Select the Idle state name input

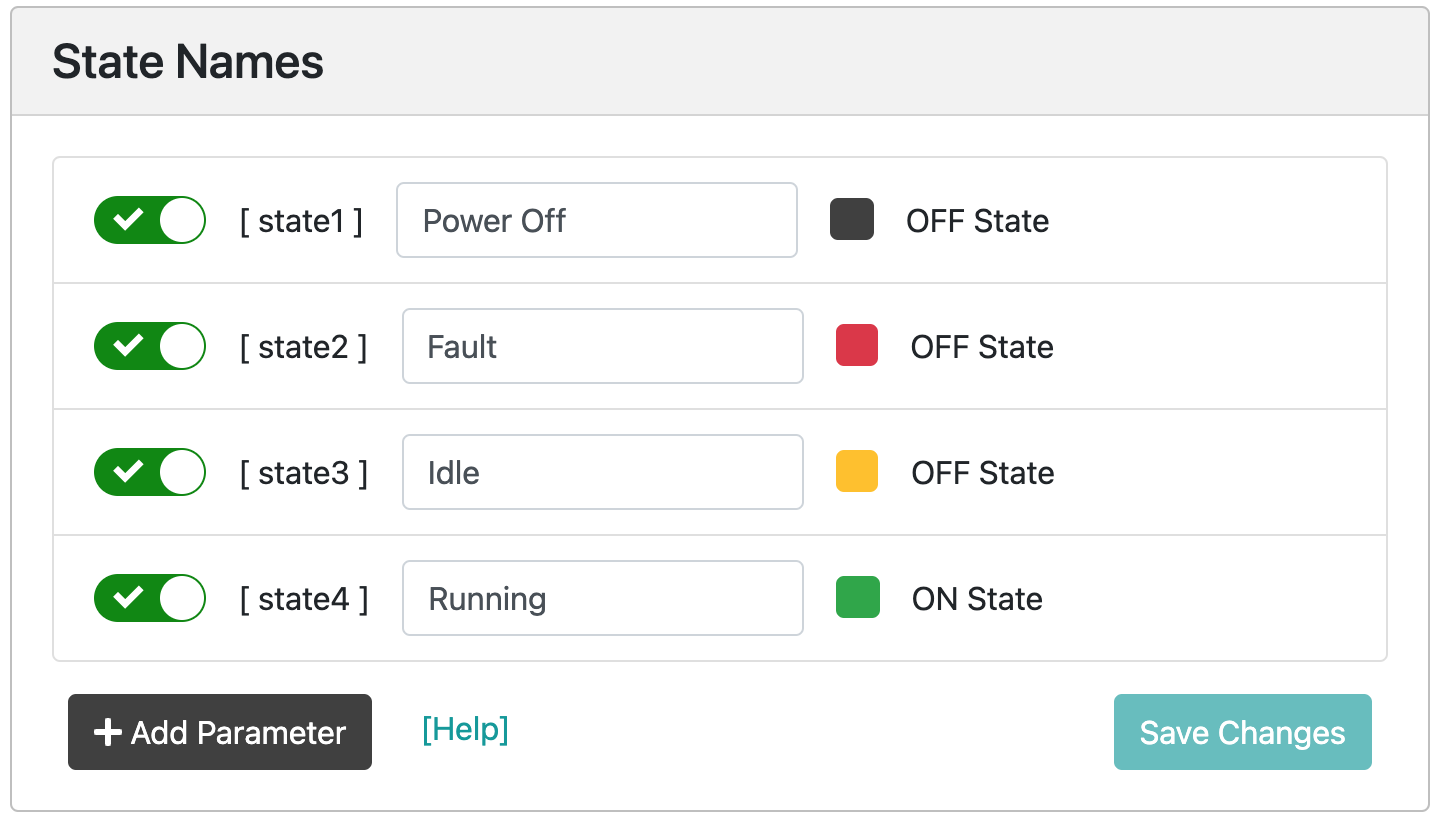click(603, 472)
